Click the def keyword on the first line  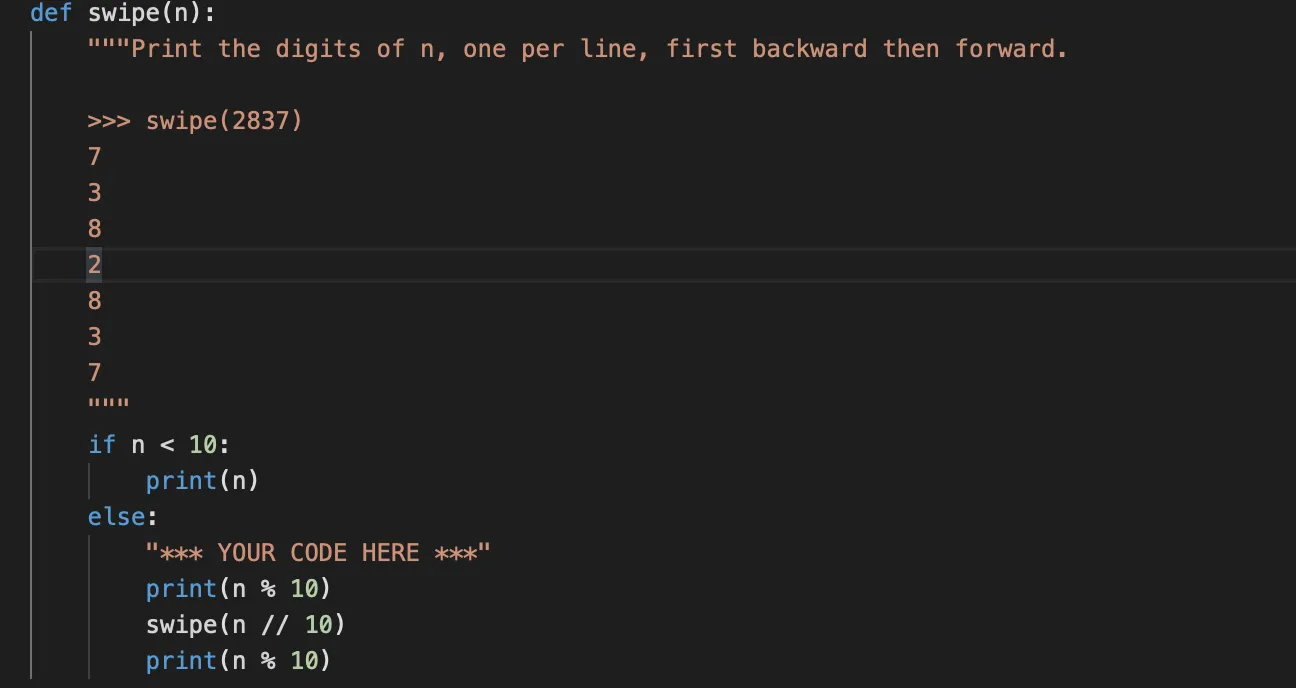pyautogui.click(x=51, y=13)
